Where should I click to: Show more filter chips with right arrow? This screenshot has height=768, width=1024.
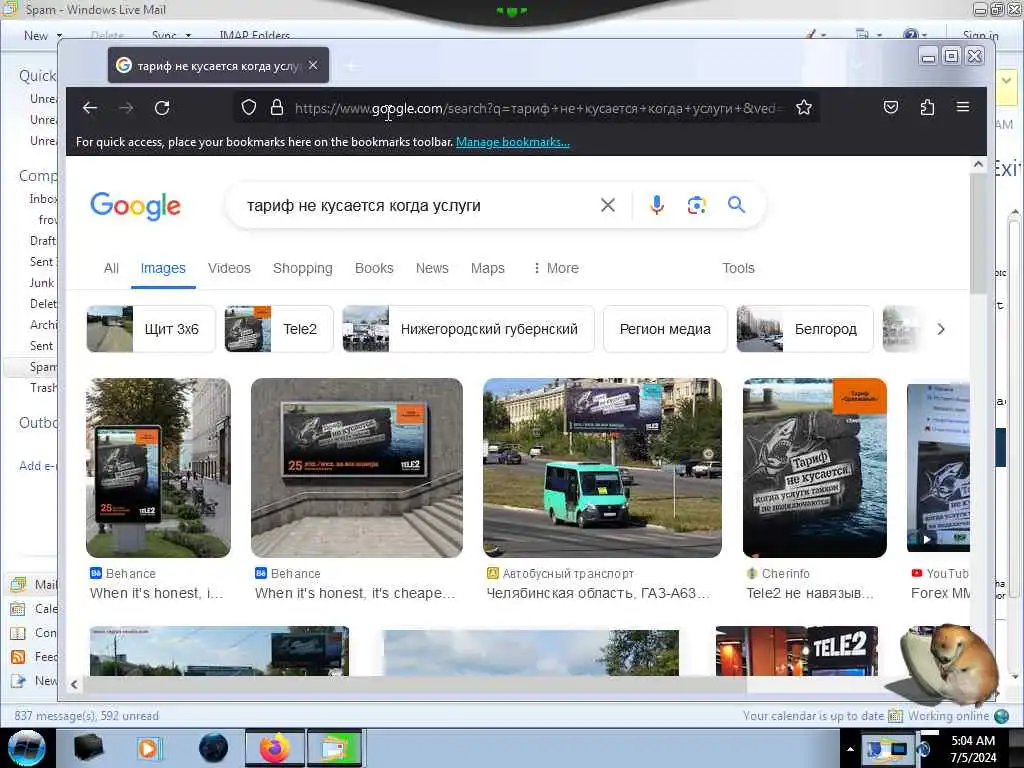[941, 329]
